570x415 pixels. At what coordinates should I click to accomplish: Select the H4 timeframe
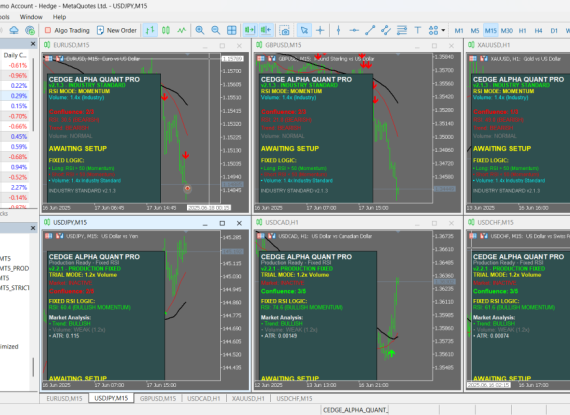pos(538,31)
